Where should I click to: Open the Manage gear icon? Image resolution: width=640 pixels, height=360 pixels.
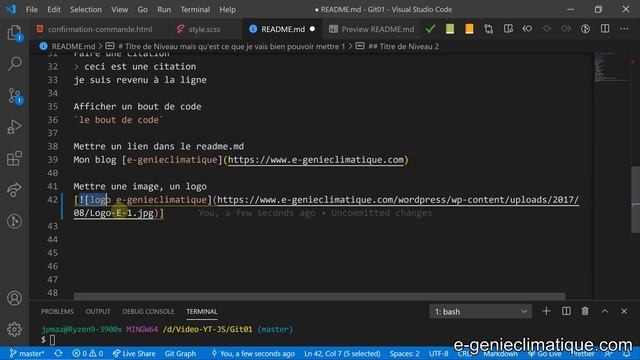pyautogui.click(x=15, y=329)
